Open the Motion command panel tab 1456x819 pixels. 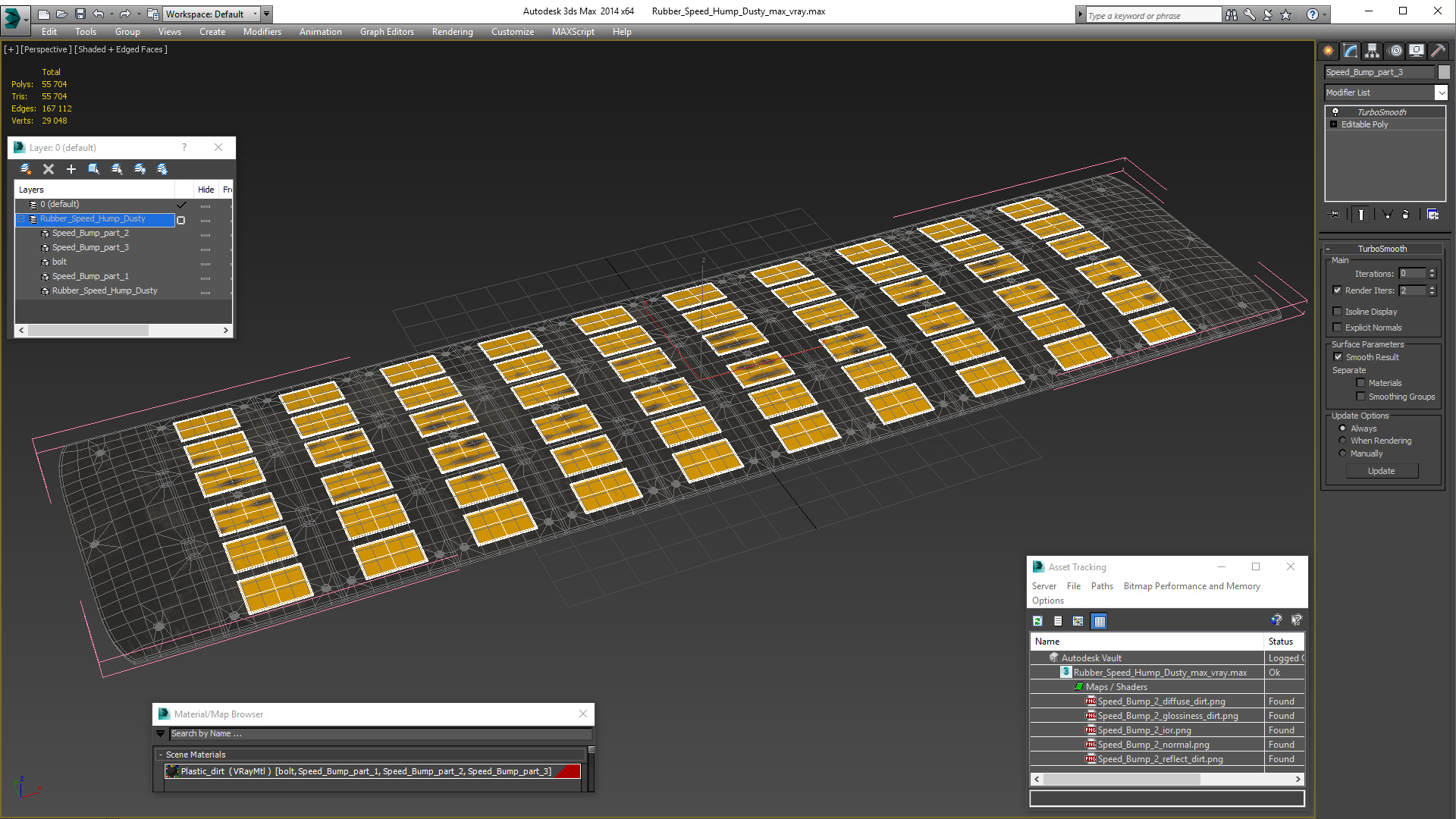(1395, 51)
